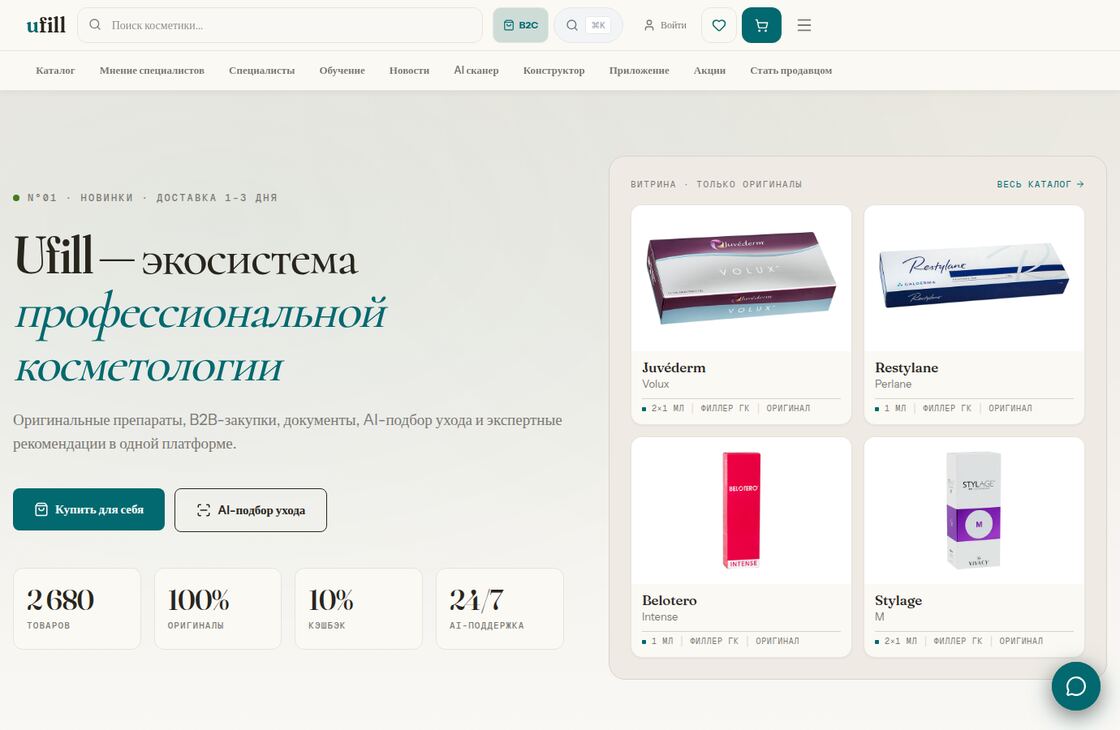Click the 24/7 AI-поддержка stat card
The width and height of the screenshot is (1120, 730).
coord(500,609)
